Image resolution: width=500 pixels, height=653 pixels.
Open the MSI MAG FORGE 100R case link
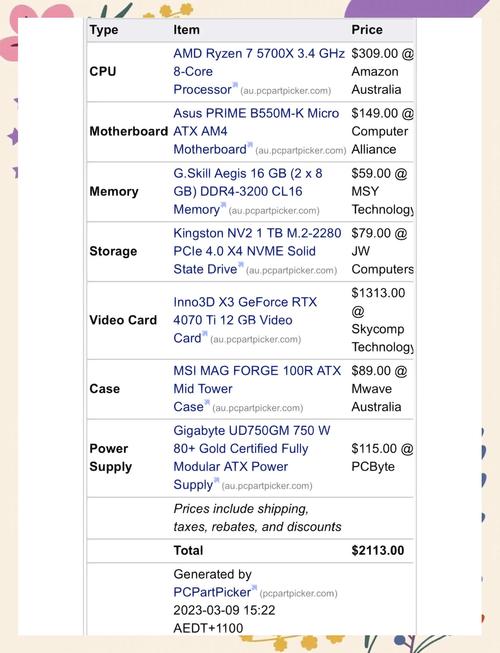tap(257, 388)
